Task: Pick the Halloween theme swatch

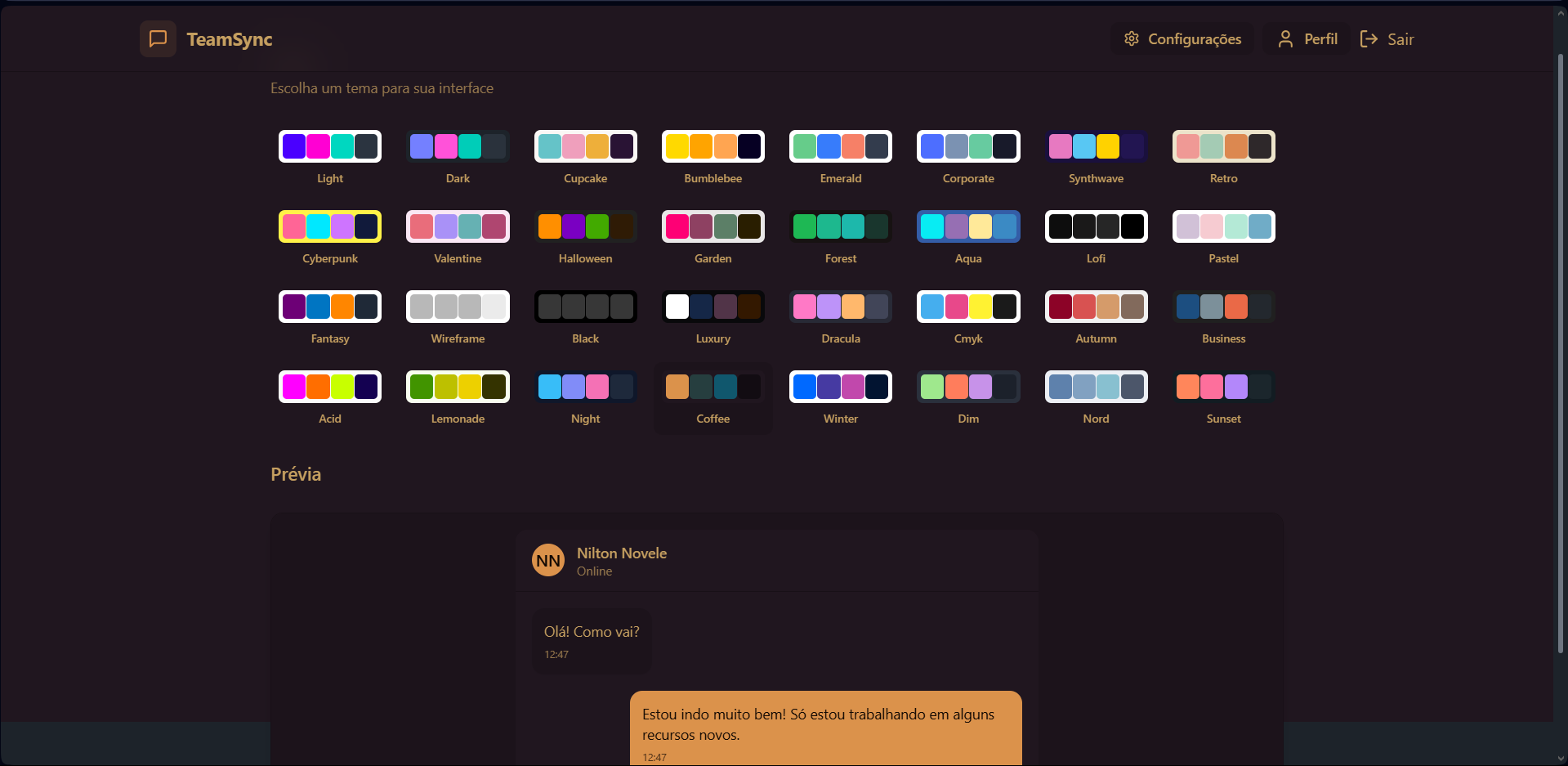Action: pos(586,226)
